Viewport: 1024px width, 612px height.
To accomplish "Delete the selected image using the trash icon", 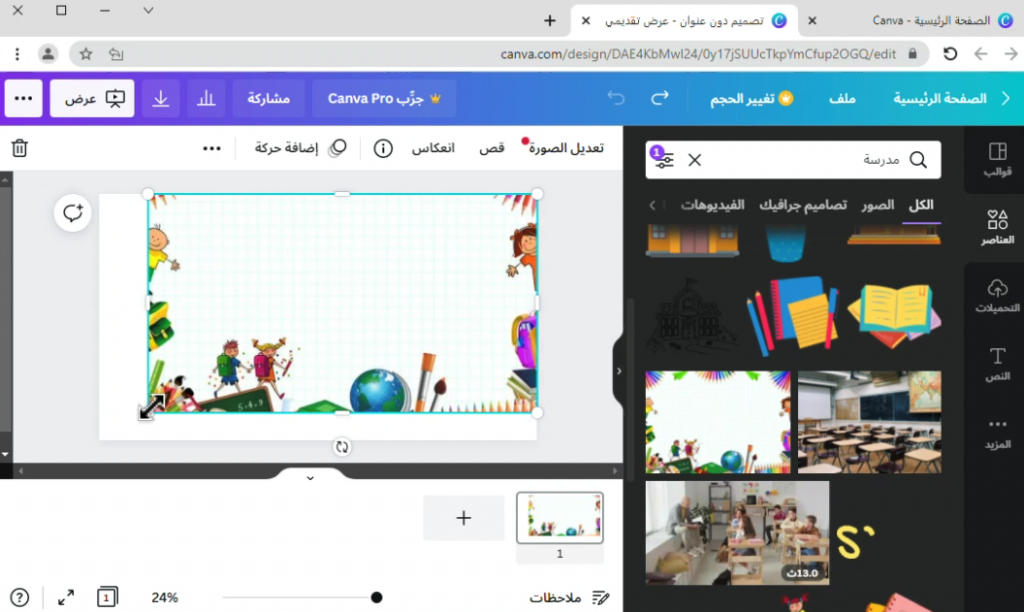I will click(19, 147).
